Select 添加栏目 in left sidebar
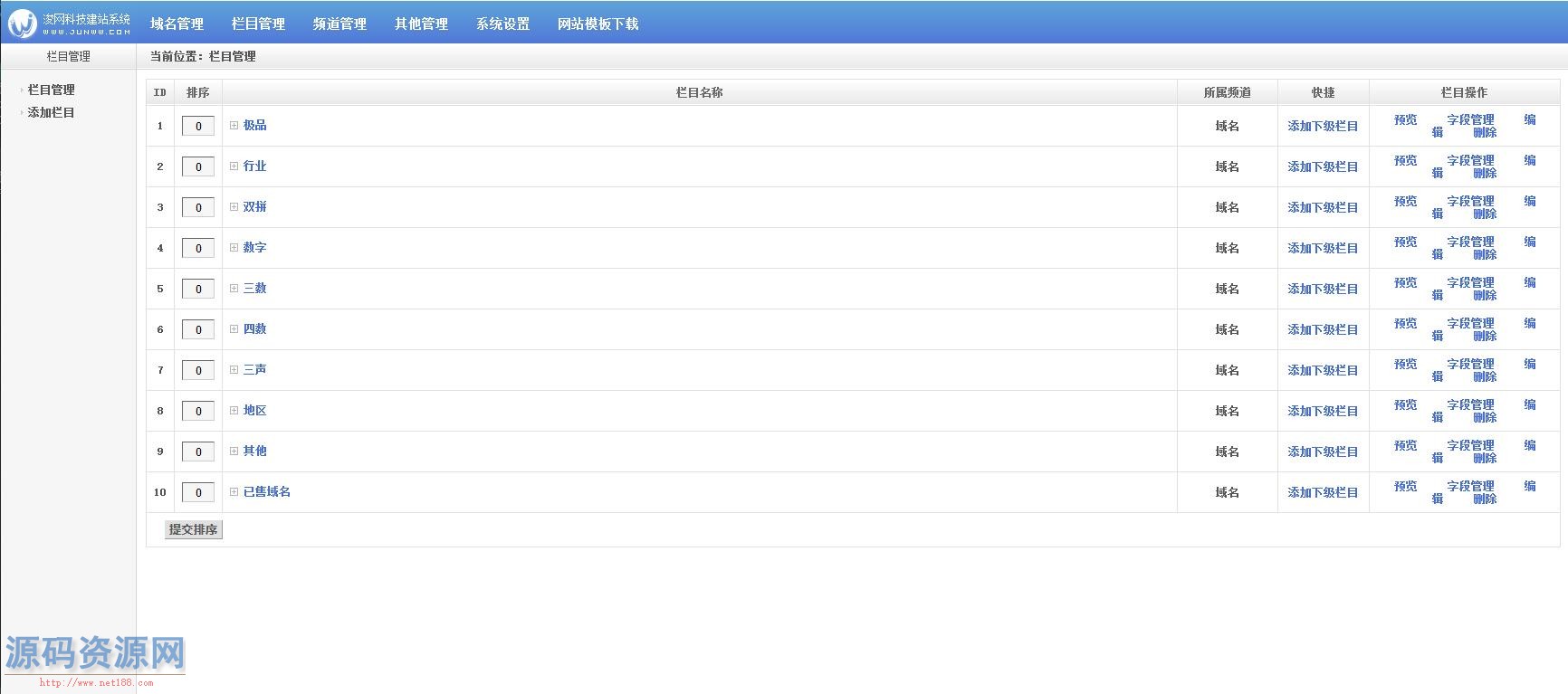 point(51,113)
